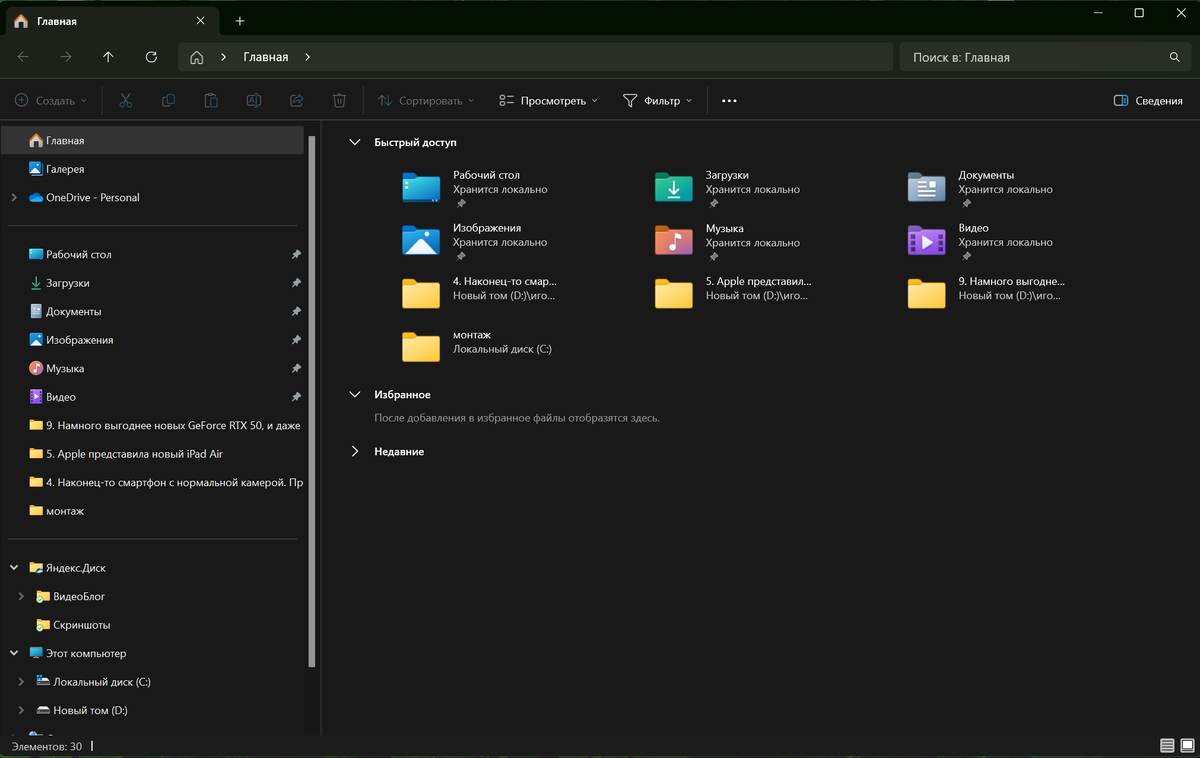
Task: Unpin Видео in sidebar via pin icon
Action: click(296, 397)
